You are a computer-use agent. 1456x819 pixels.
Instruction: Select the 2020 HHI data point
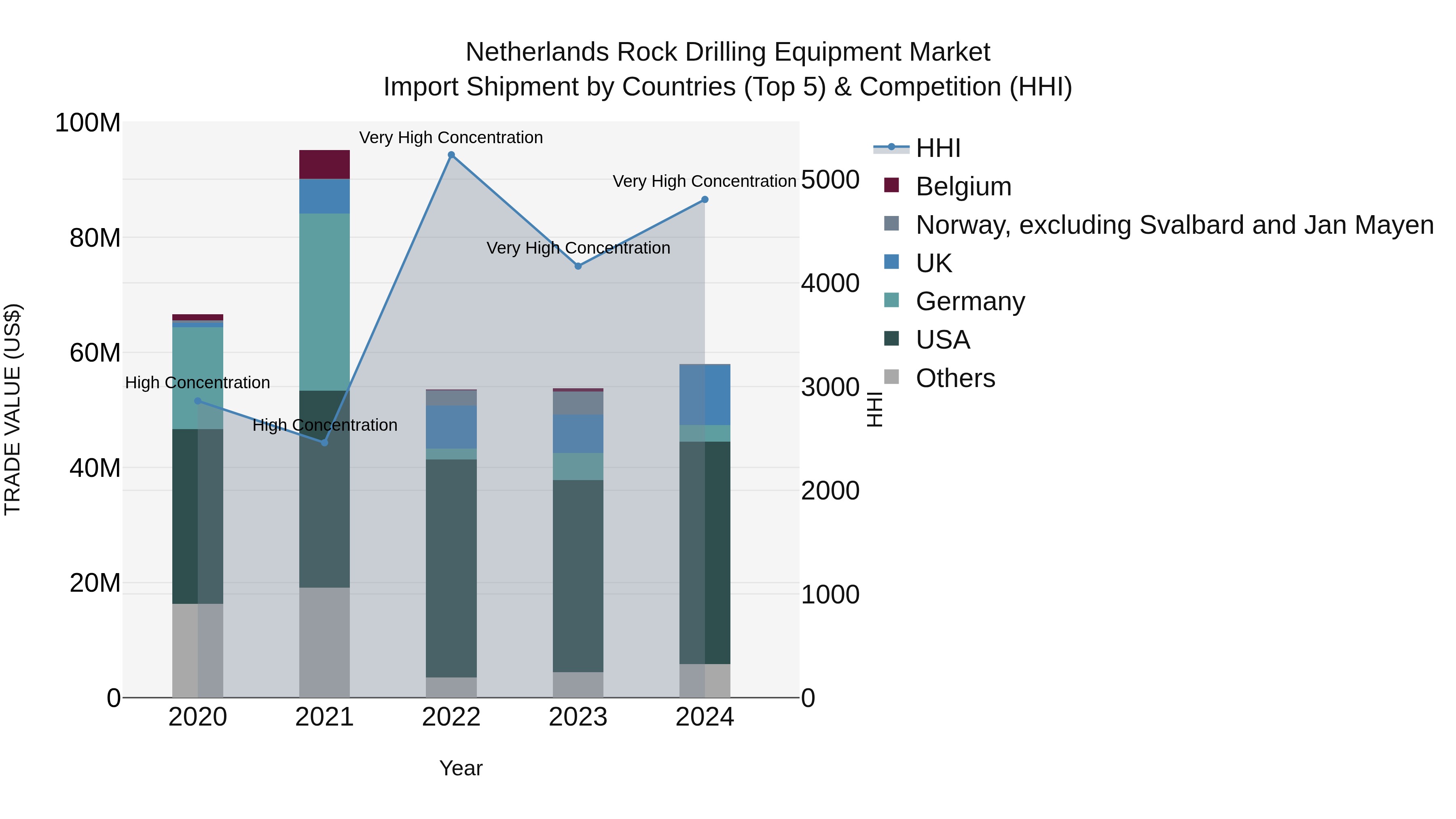[x=198, y=401]
